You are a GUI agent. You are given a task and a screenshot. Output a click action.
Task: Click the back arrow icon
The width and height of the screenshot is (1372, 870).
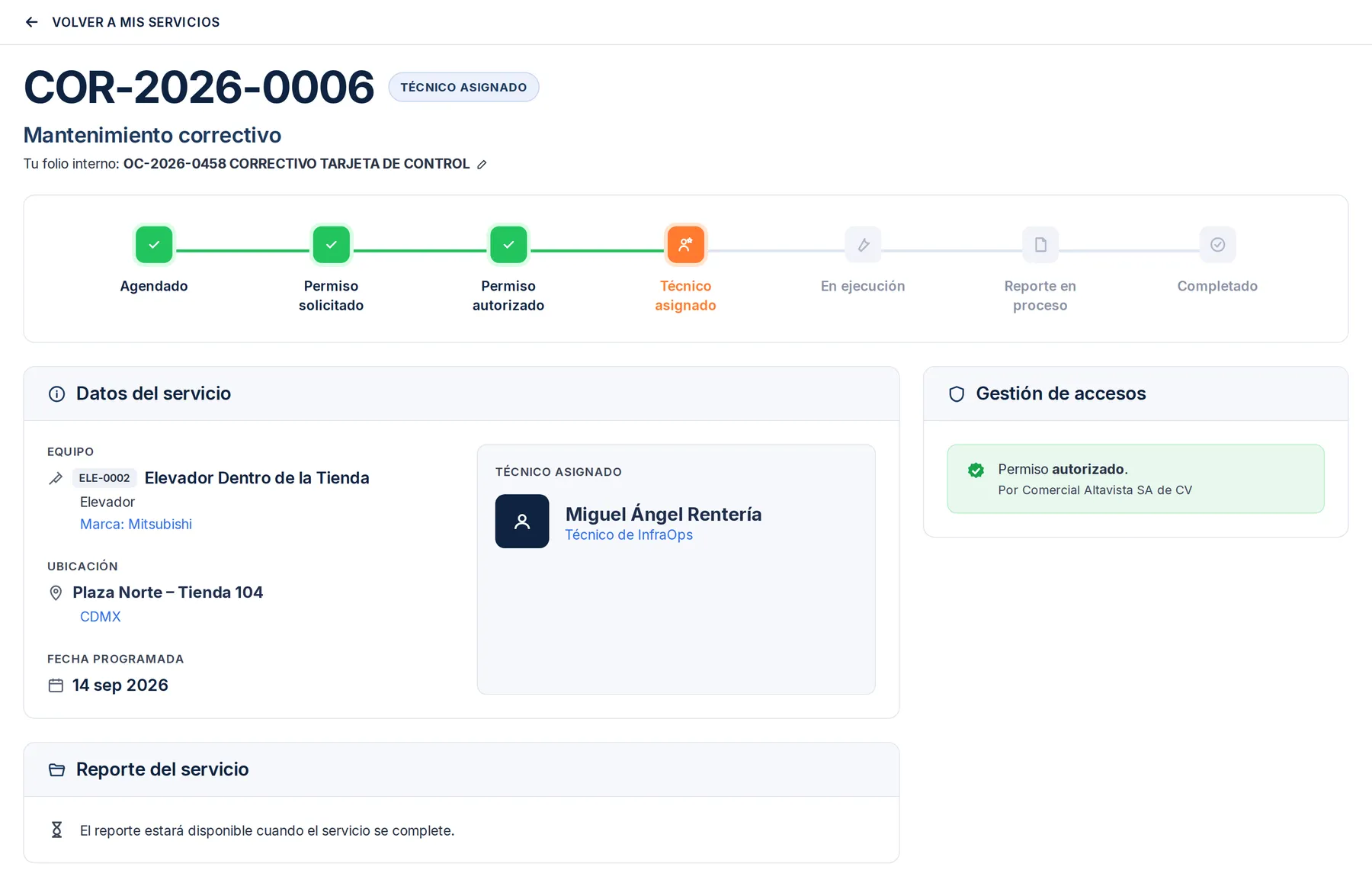pyautogui.click(x=31, y=22)
